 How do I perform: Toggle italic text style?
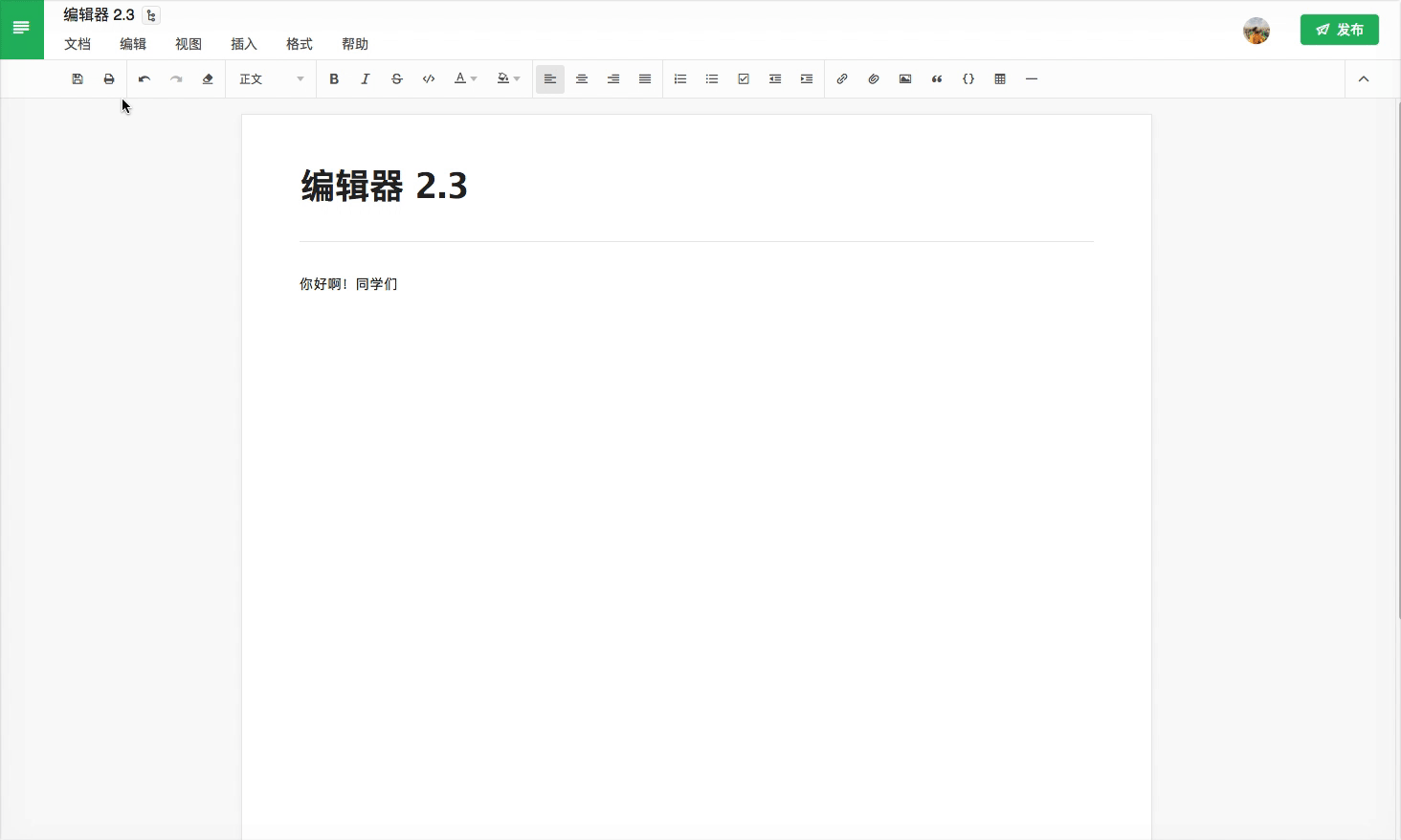coord(366,79)
